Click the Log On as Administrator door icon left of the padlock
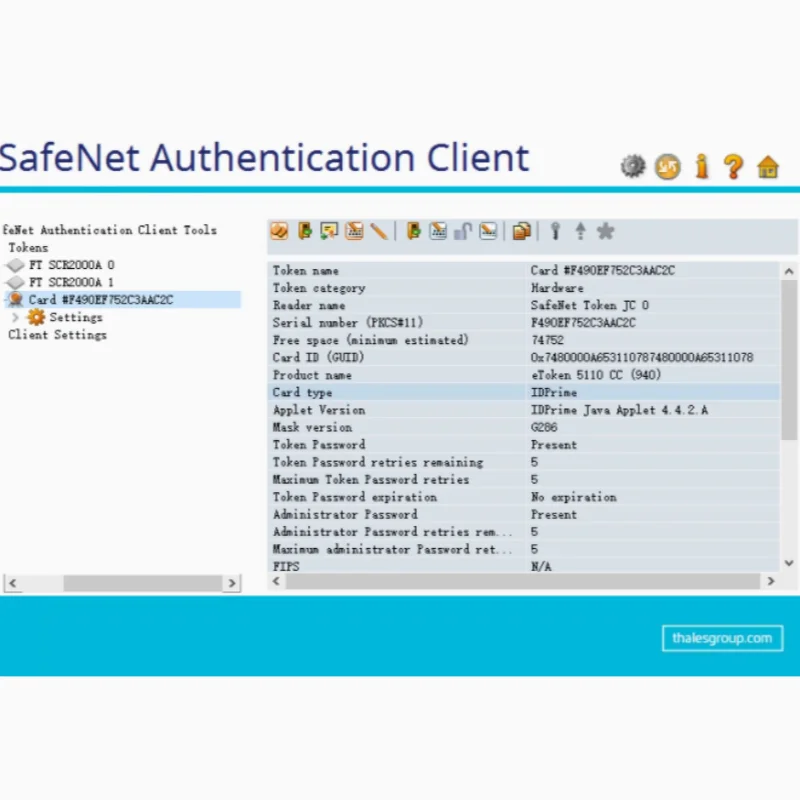The height and width of the screenshot is (800, 800). point(414,232)
